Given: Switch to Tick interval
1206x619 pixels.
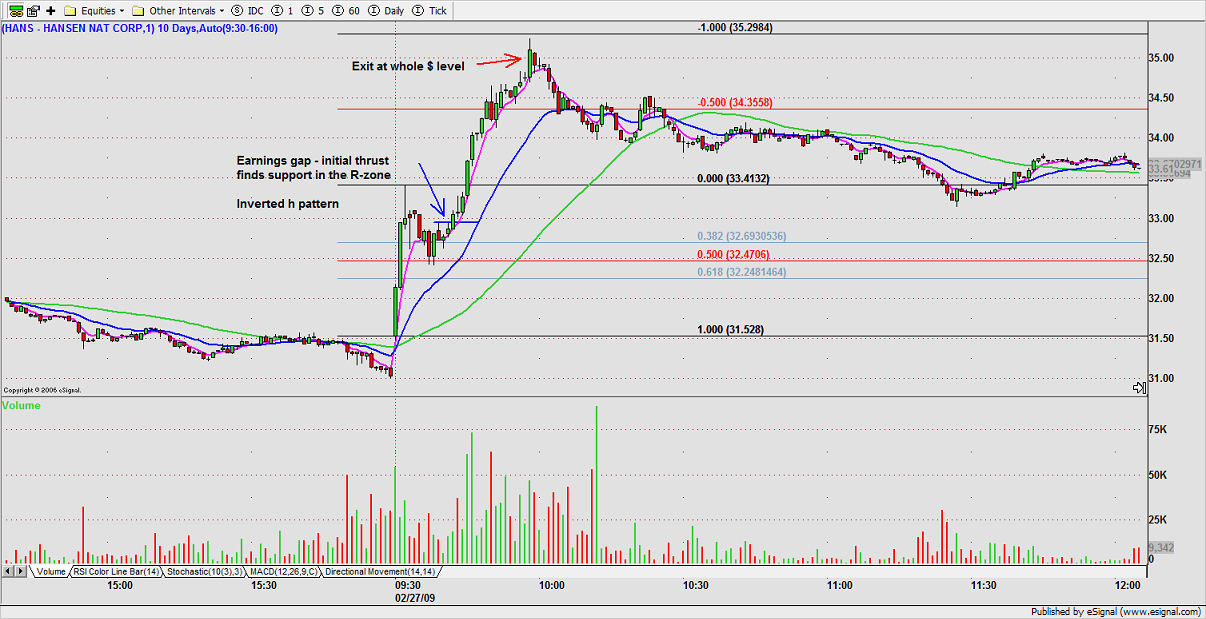Looking at the screenshot, I should point(430,11).
